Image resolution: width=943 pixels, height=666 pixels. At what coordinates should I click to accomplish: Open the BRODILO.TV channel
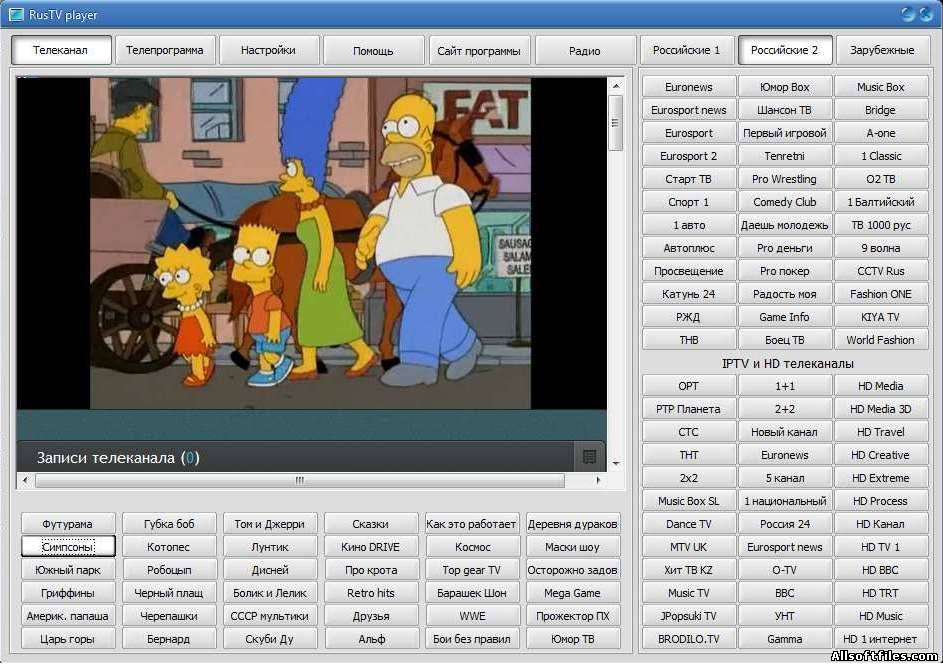[x=689, y=638]
